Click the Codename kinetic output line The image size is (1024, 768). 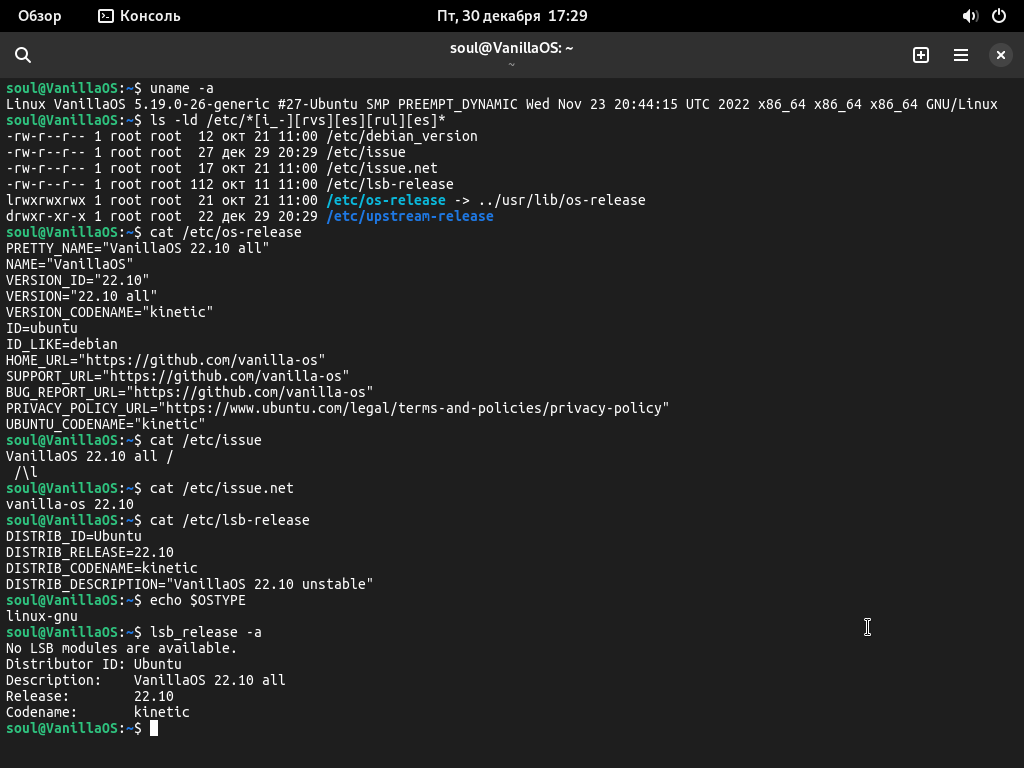98,712
